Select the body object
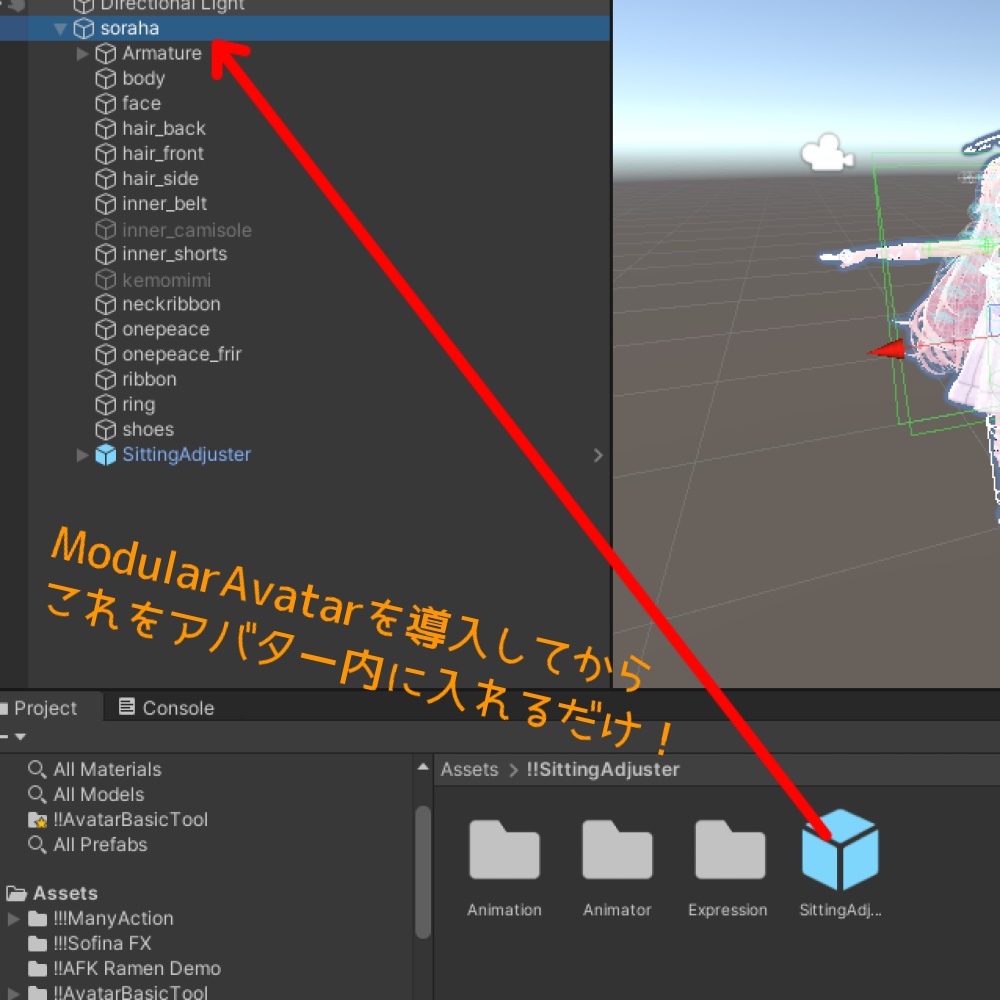 [143, 78]
